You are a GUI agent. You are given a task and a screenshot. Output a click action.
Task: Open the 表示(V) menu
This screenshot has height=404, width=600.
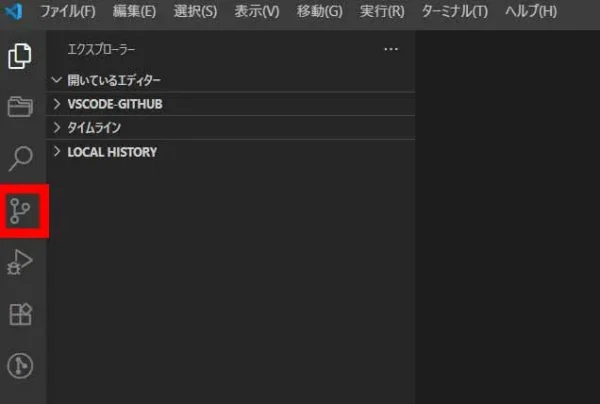[256, 12]
